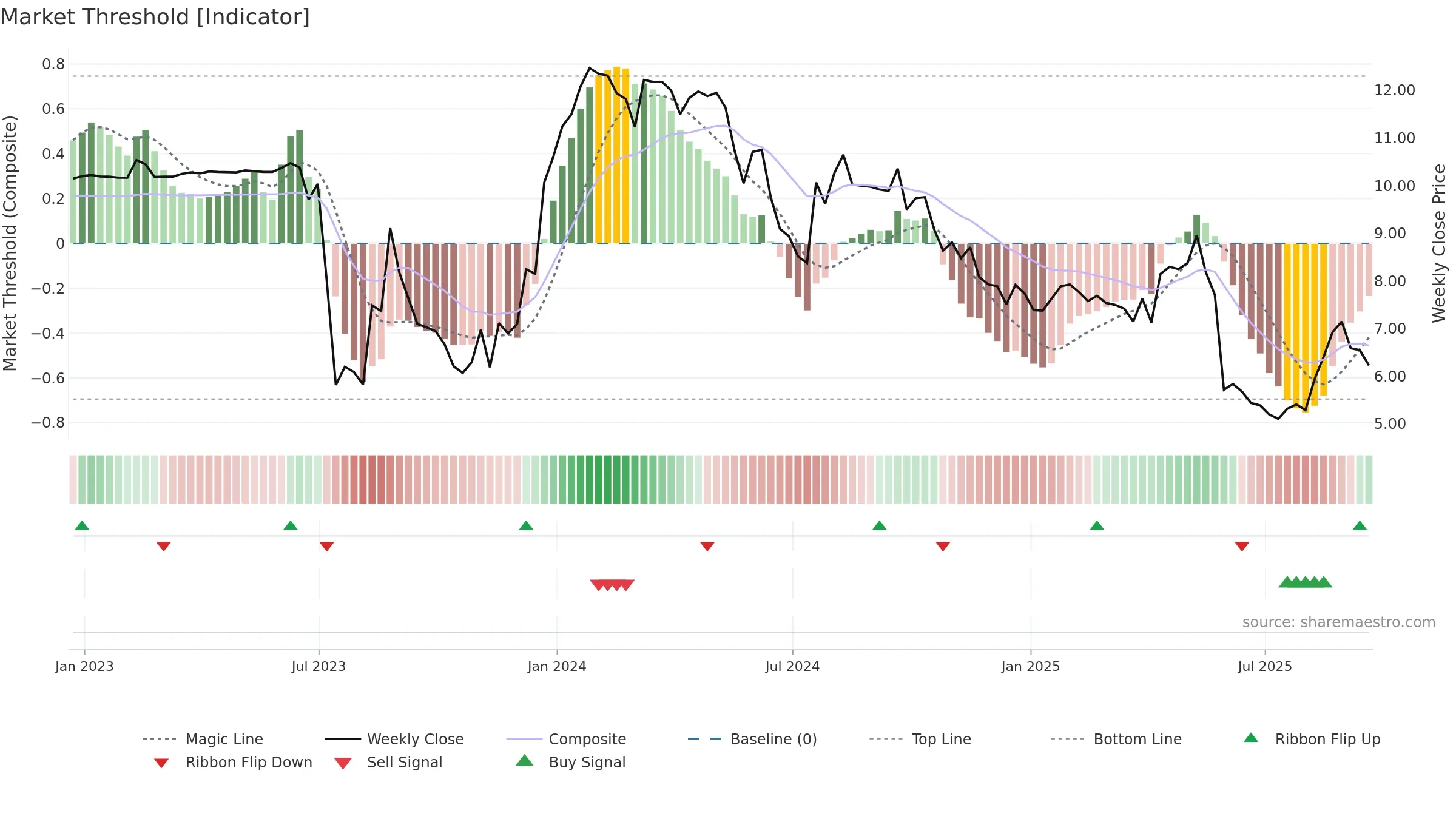Viewport: 1456px width, 819px height.
Task: Click the orange bars at the mid-2025 trough
Action: pos(1306,328)
